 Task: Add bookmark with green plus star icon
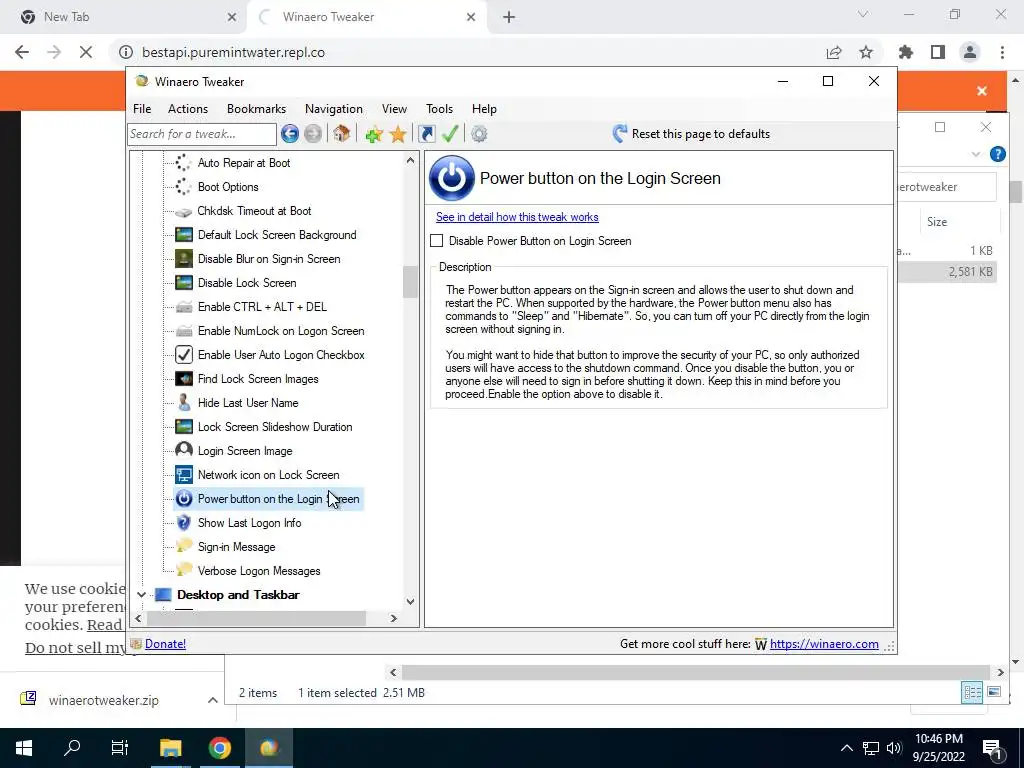pyautogui.click(x=374, y=134)
